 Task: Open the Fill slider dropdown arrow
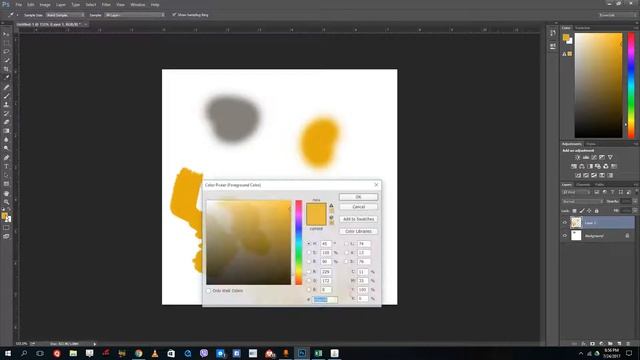635,211
